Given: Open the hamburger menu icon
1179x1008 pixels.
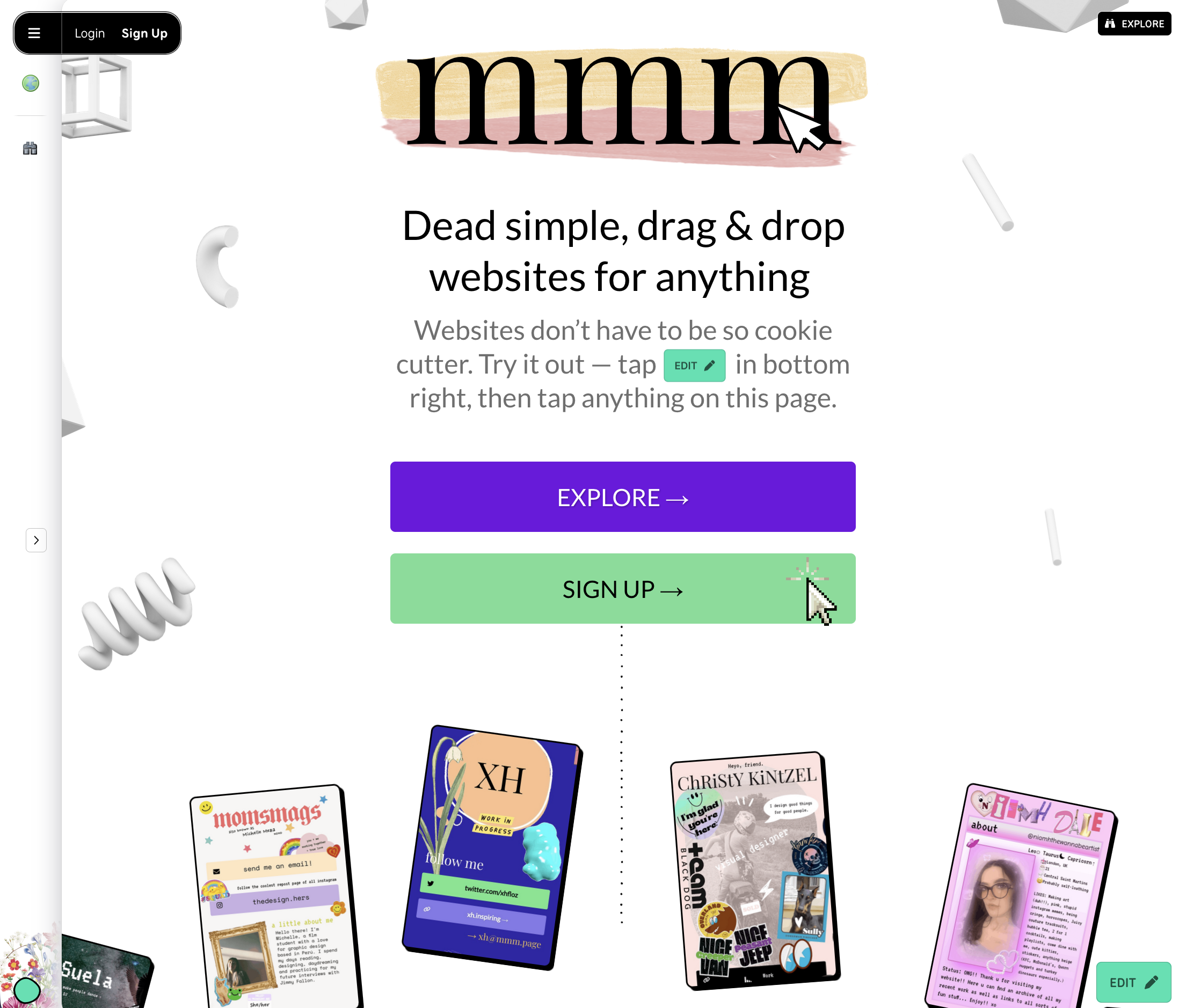Looking at the screenshot, I should tap(34, 33).
